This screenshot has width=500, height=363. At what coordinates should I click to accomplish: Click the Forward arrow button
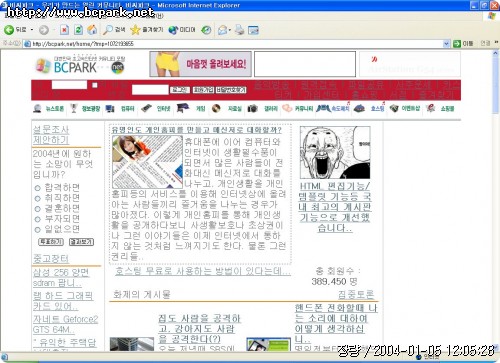tap(44, 30)
